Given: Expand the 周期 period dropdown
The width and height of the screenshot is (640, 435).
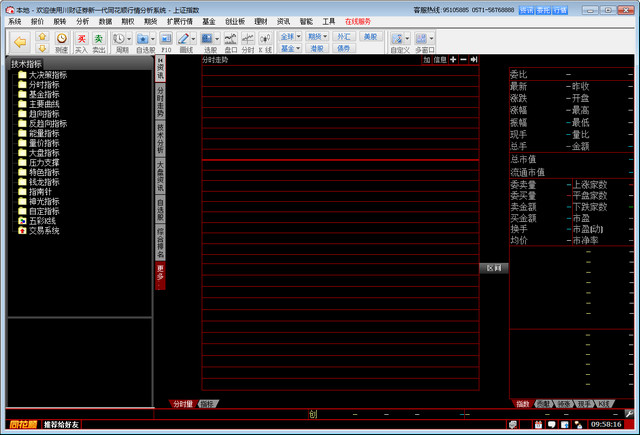Looking at the screenshot, I should (122, 42).
